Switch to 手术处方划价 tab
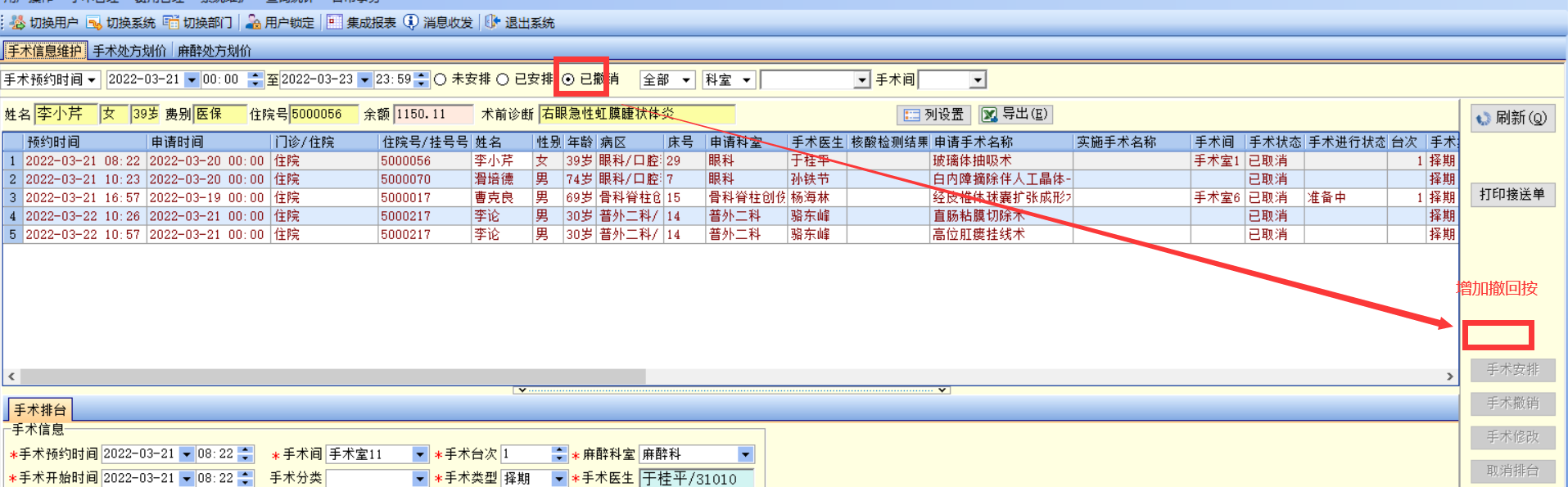 pos(129,51)
